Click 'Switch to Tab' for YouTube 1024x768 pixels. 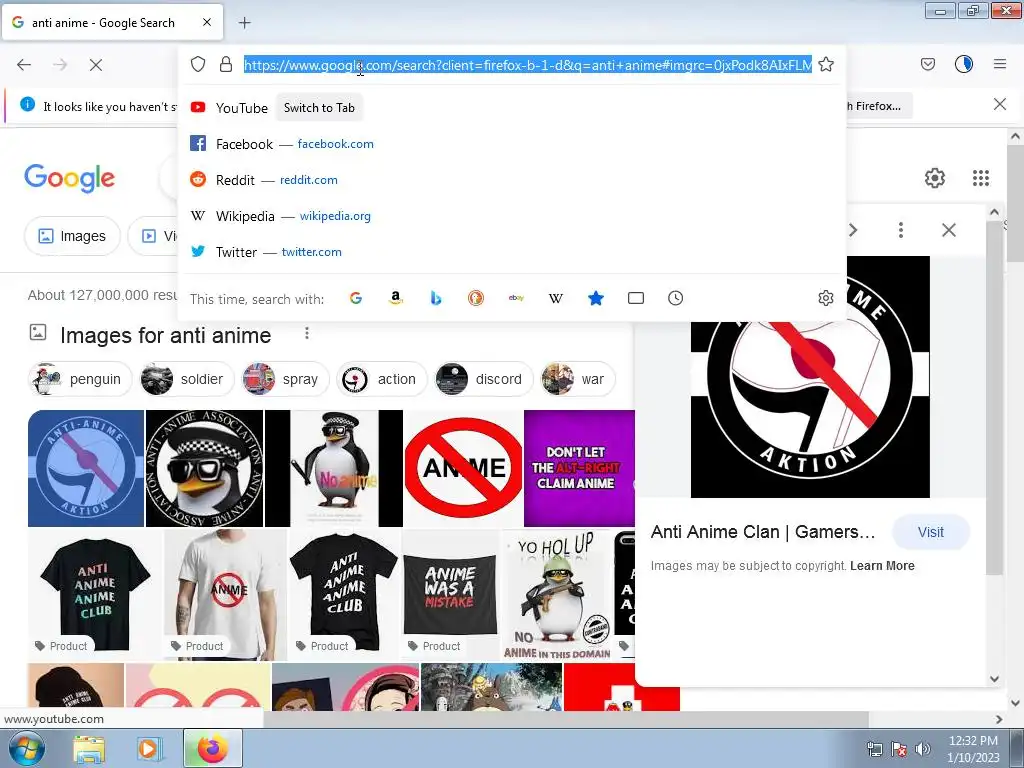click(319, 108)
